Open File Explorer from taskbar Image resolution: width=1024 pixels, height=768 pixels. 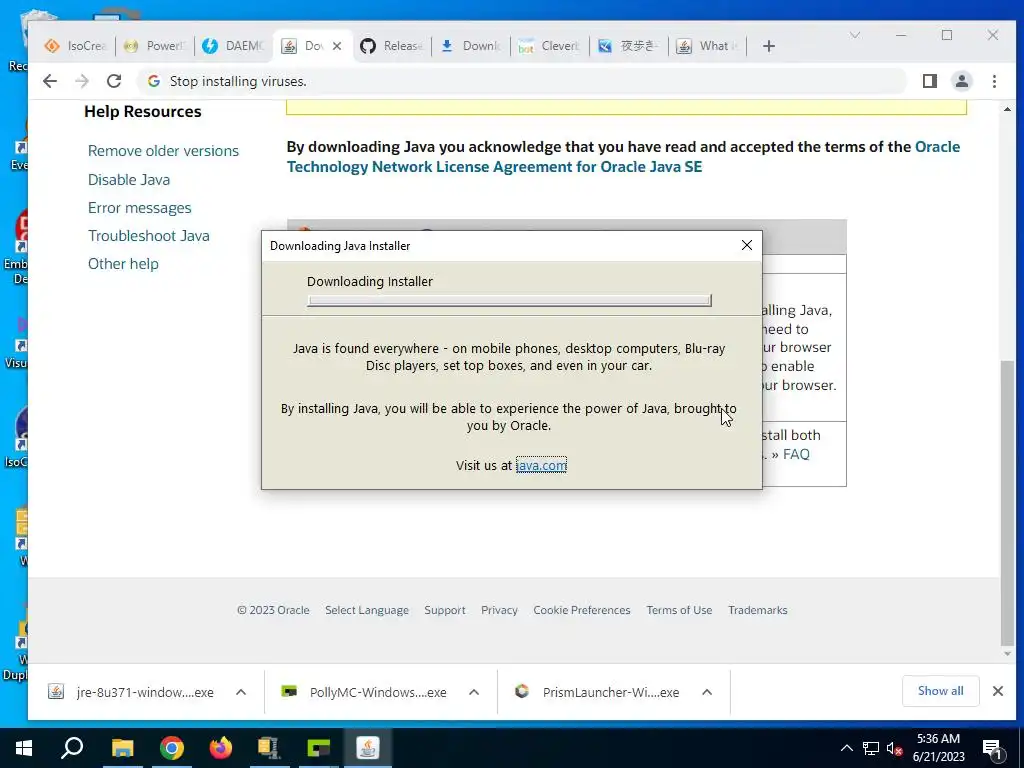point(122,748)
